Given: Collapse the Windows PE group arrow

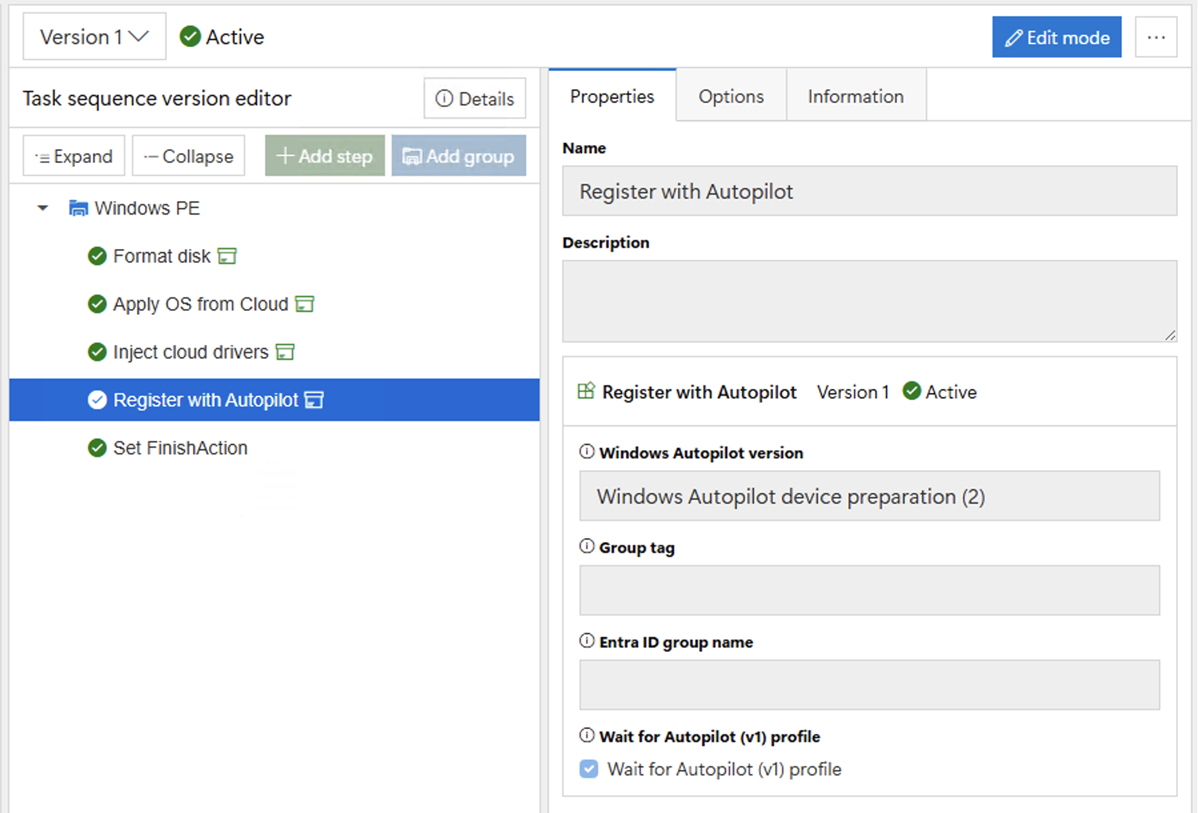Looking at the screenshot, I should (43, 208).
